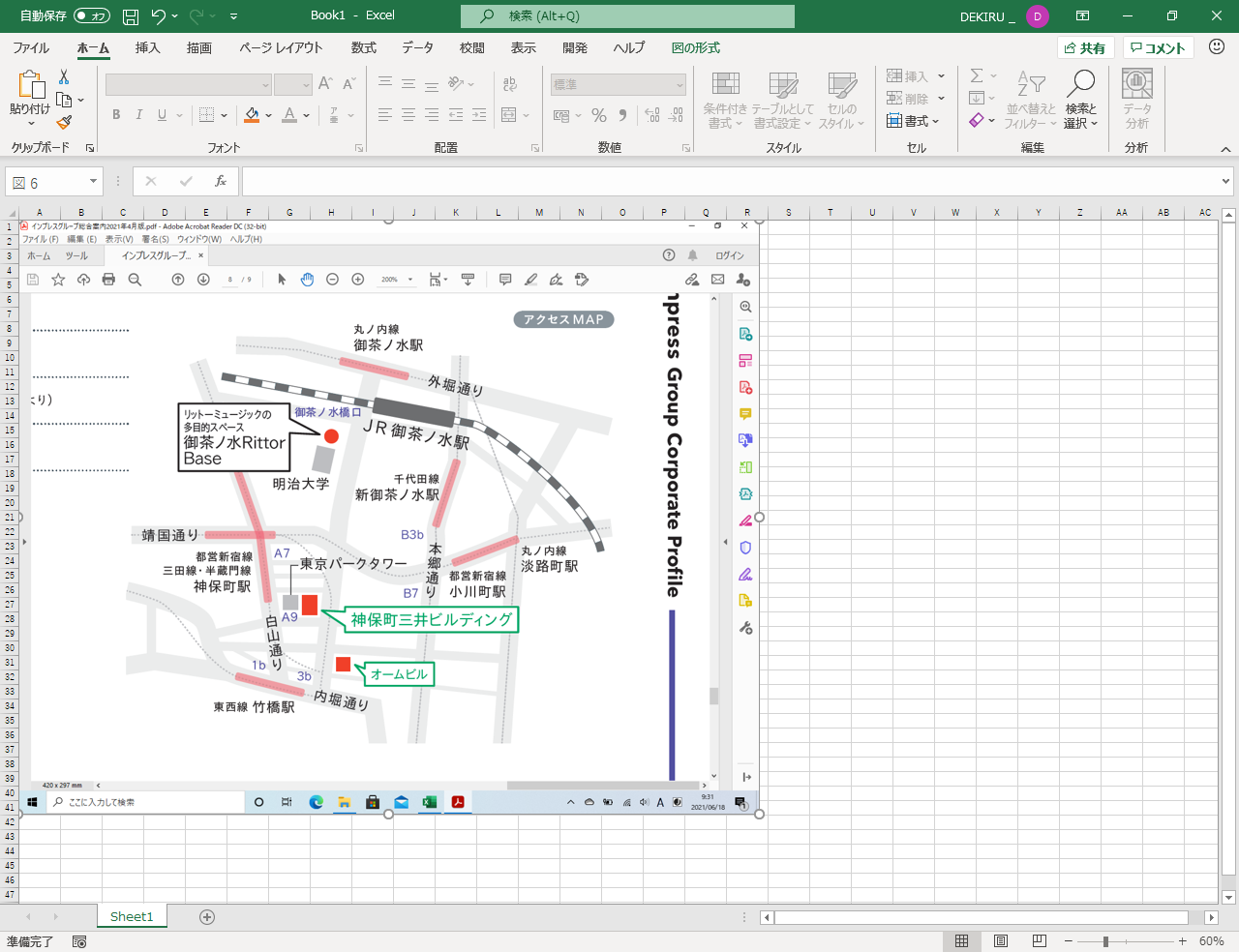Click the zoom slider handle
1239x952 pixels.
1105,941
